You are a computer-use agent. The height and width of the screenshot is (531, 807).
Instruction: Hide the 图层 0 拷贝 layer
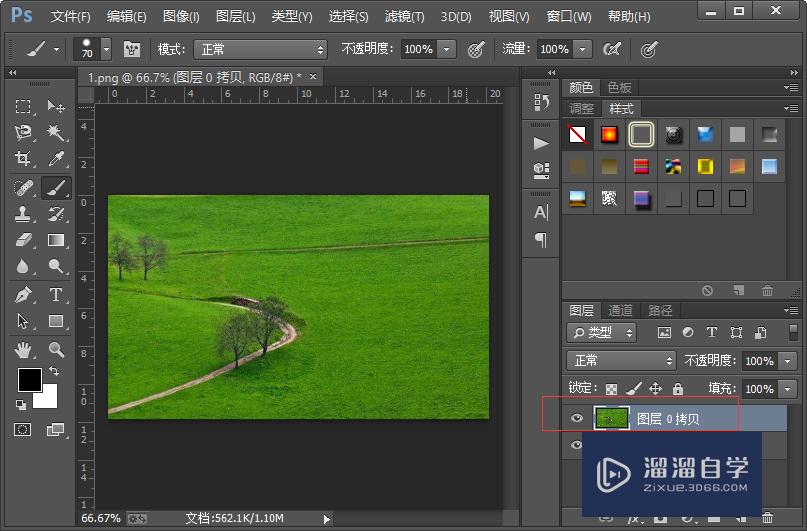(x=576, y=419)
